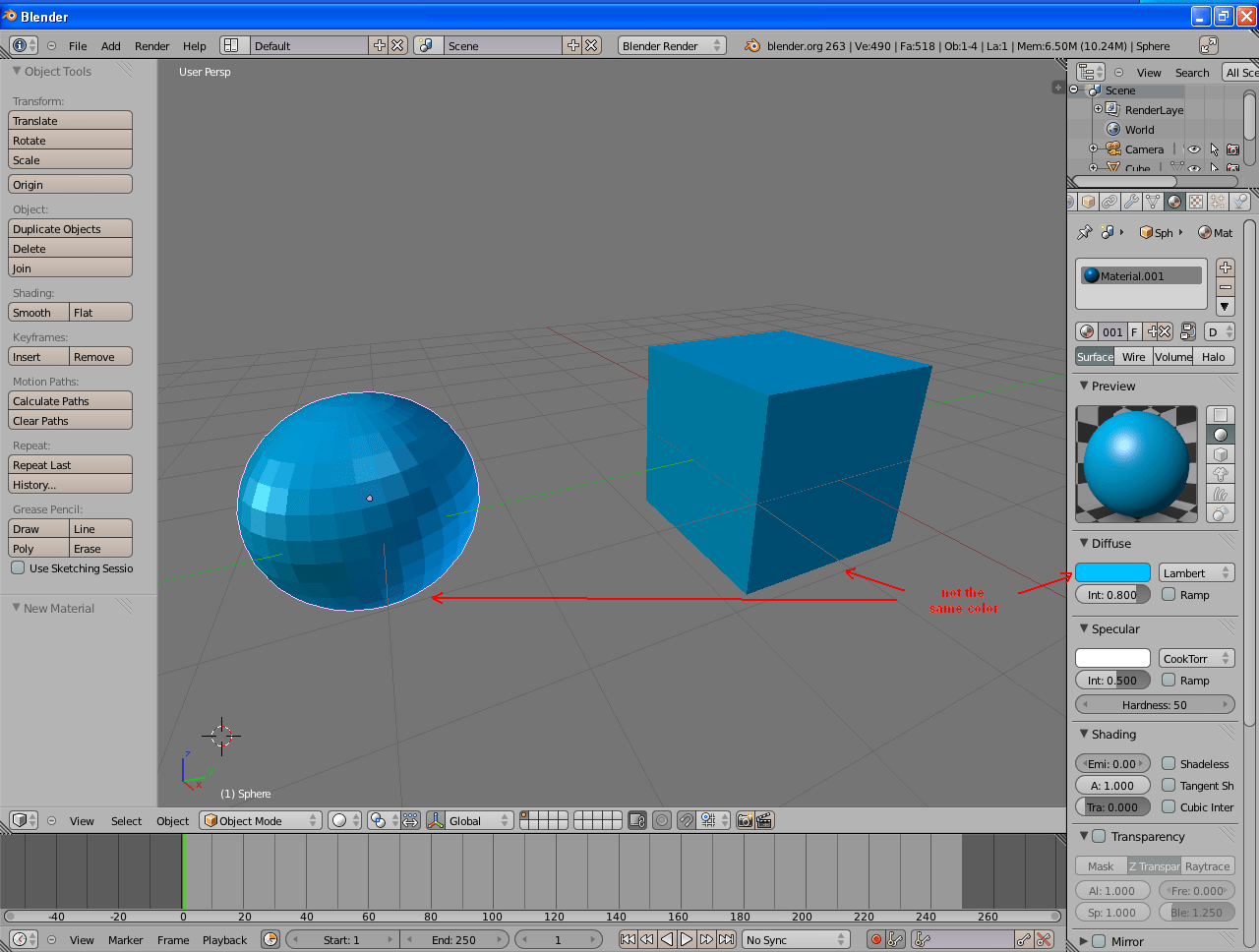Switch to the Wire material type tab
This screenshot has height=952, width=1259.
[1132, 356]
